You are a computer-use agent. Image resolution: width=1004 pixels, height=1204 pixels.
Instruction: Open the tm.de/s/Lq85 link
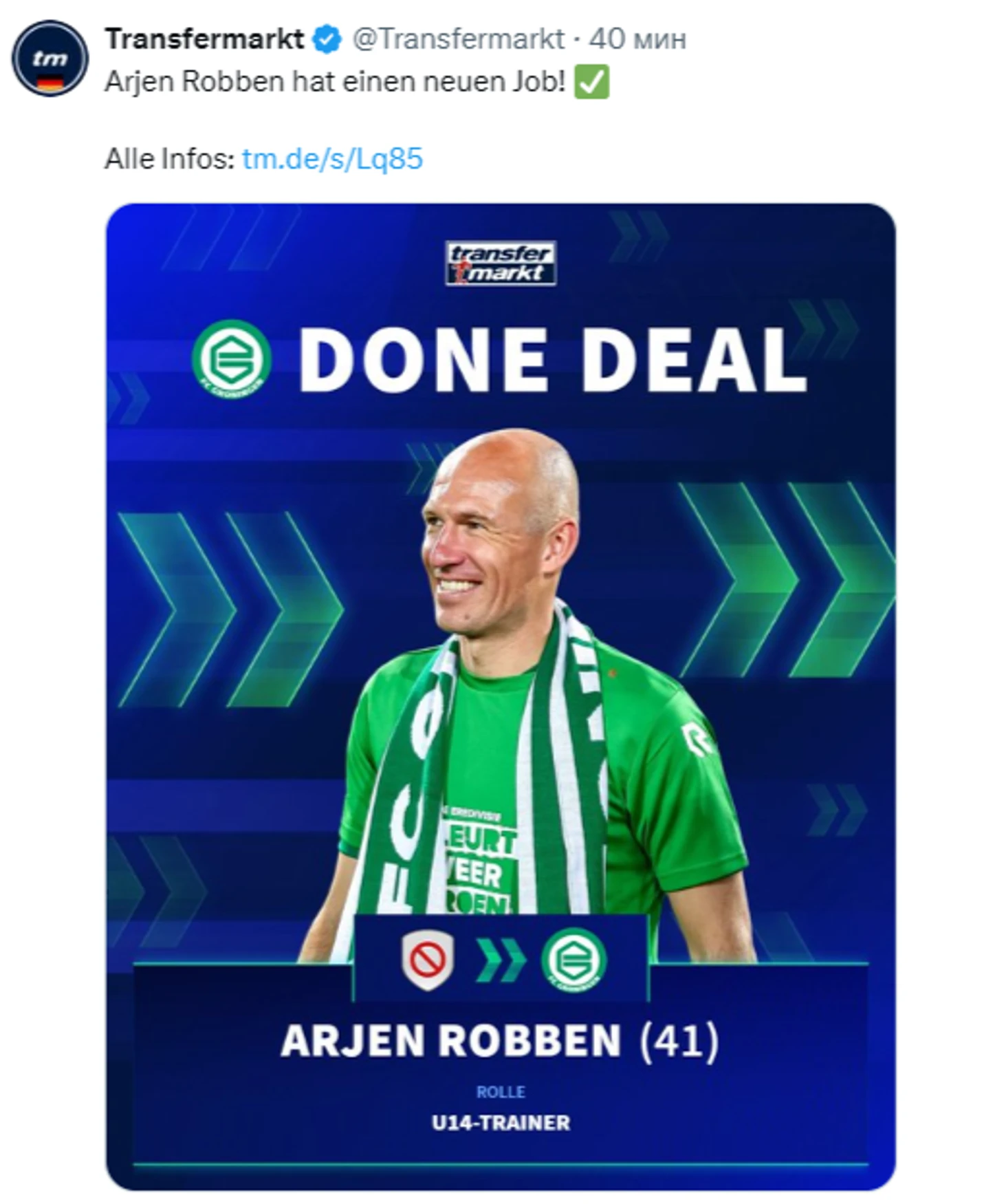click(332, 159)
